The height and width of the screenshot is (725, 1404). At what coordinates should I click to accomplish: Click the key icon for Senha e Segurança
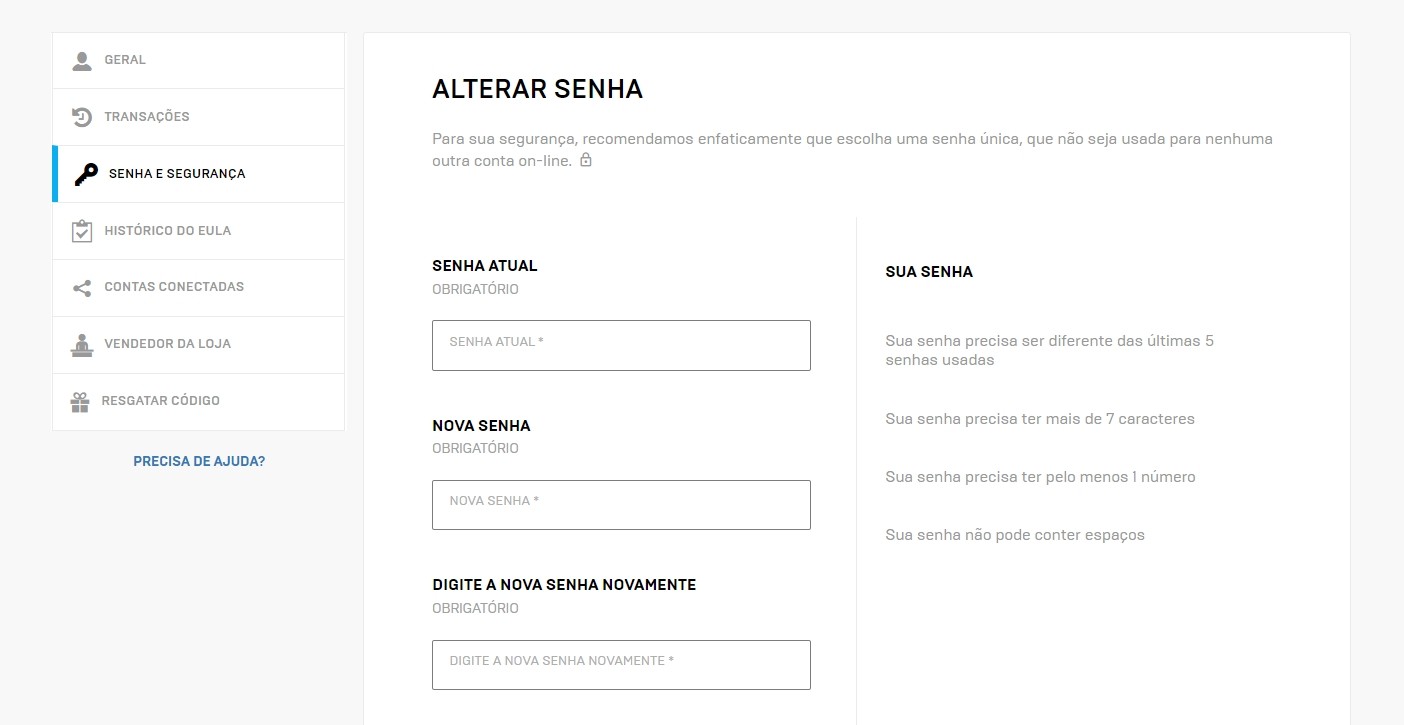86,174
